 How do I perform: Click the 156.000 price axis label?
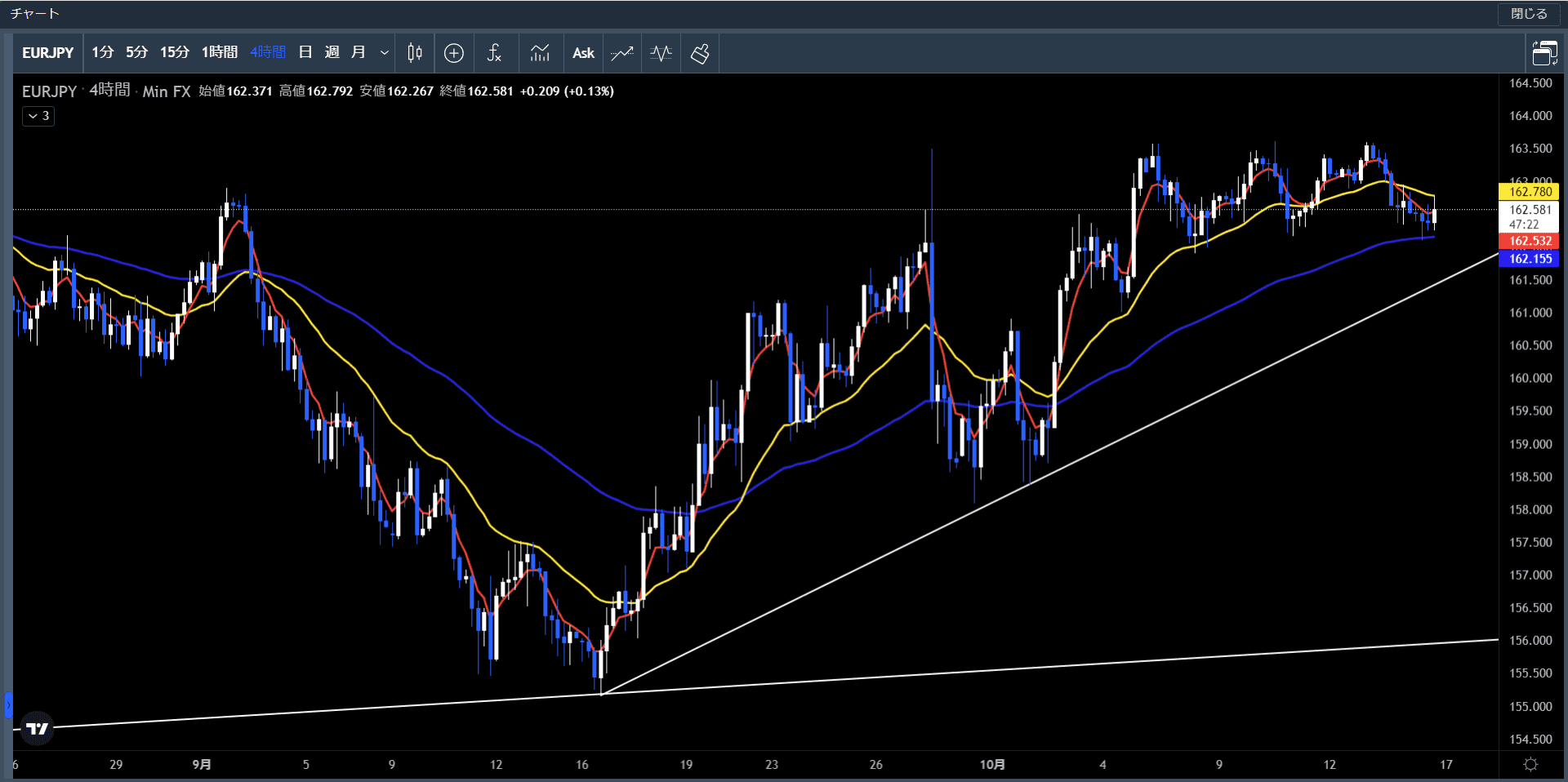pyautogui.click(x=1530, y=641)
